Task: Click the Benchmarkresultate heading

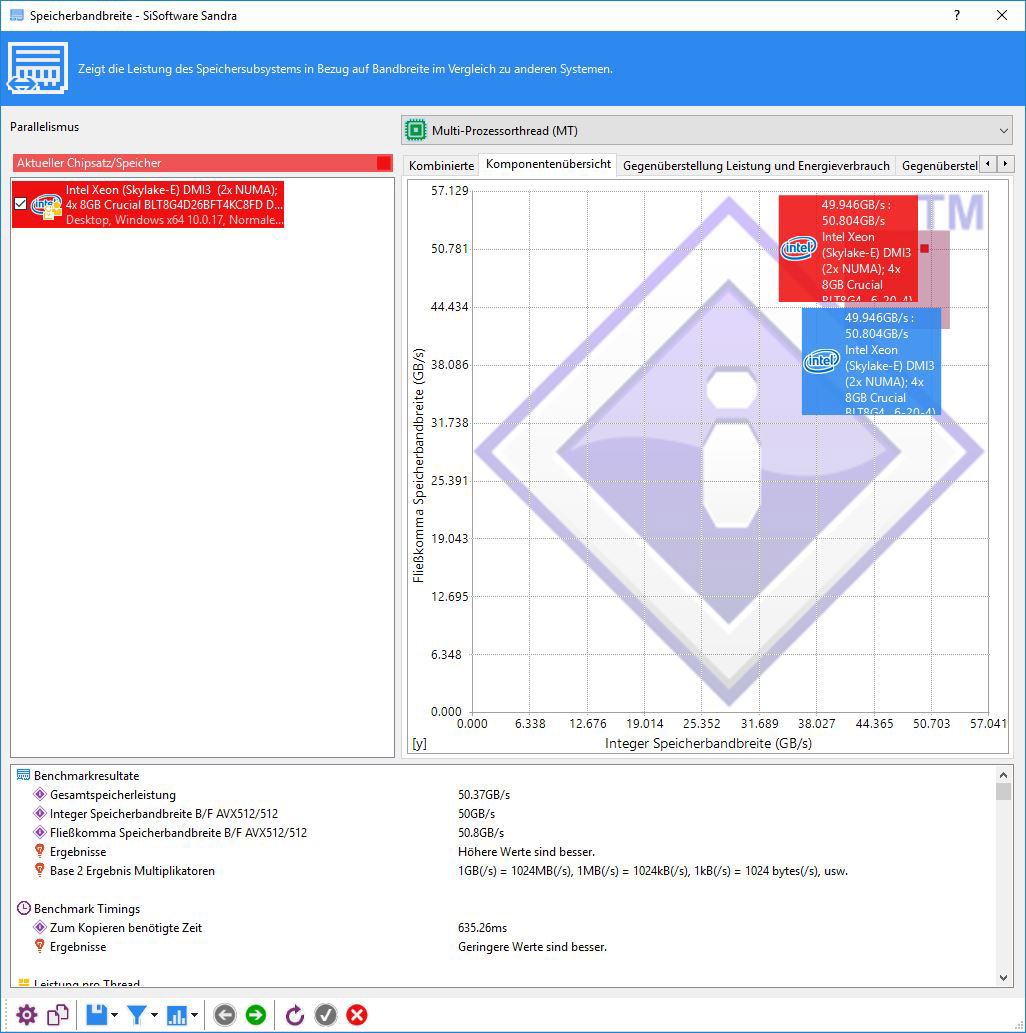Action: coord(86,775)
